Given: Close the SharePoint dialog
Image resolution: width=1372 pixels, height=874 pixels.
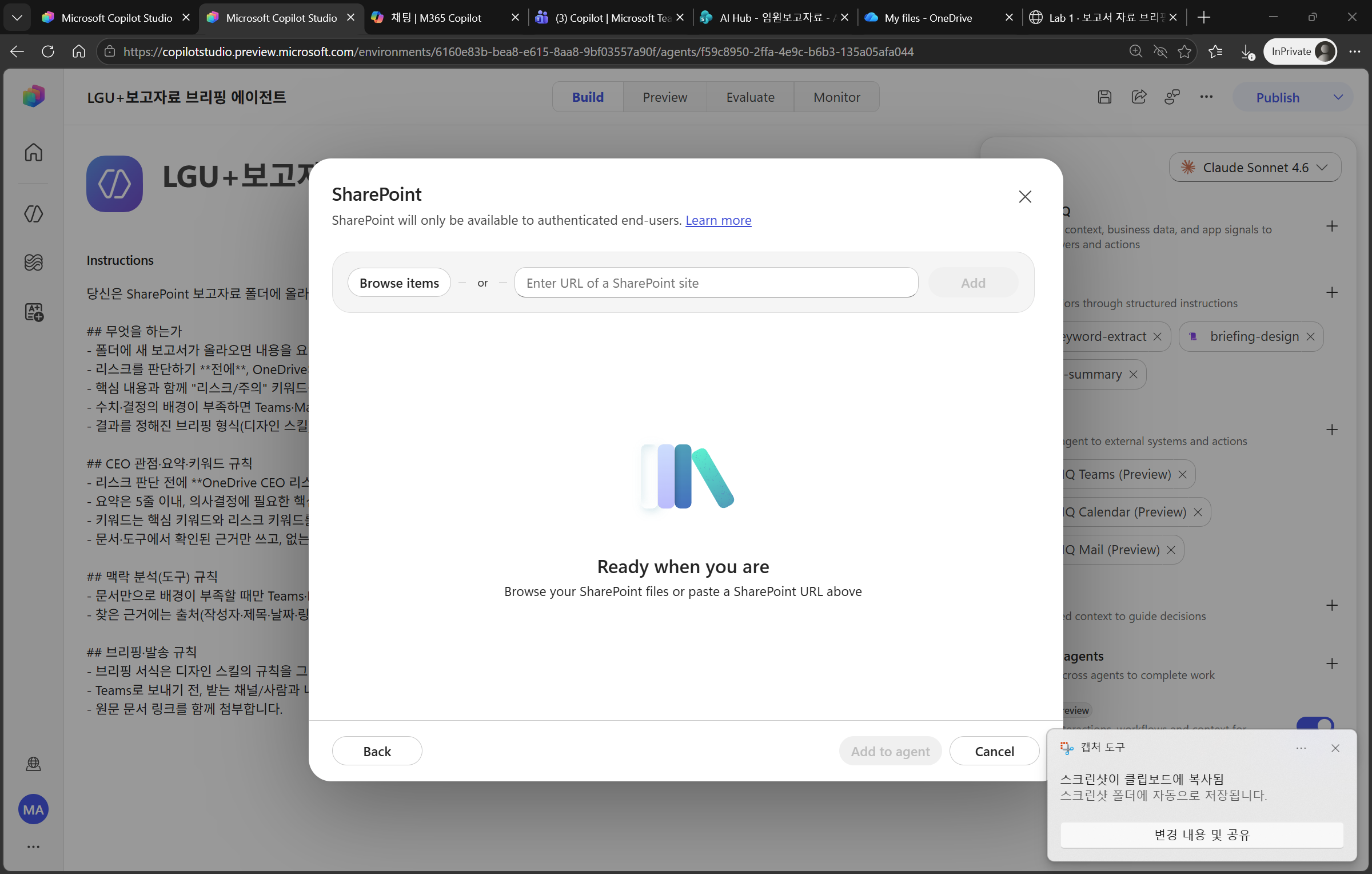Looking at the screenshot, I should (x=1025, y=197).
